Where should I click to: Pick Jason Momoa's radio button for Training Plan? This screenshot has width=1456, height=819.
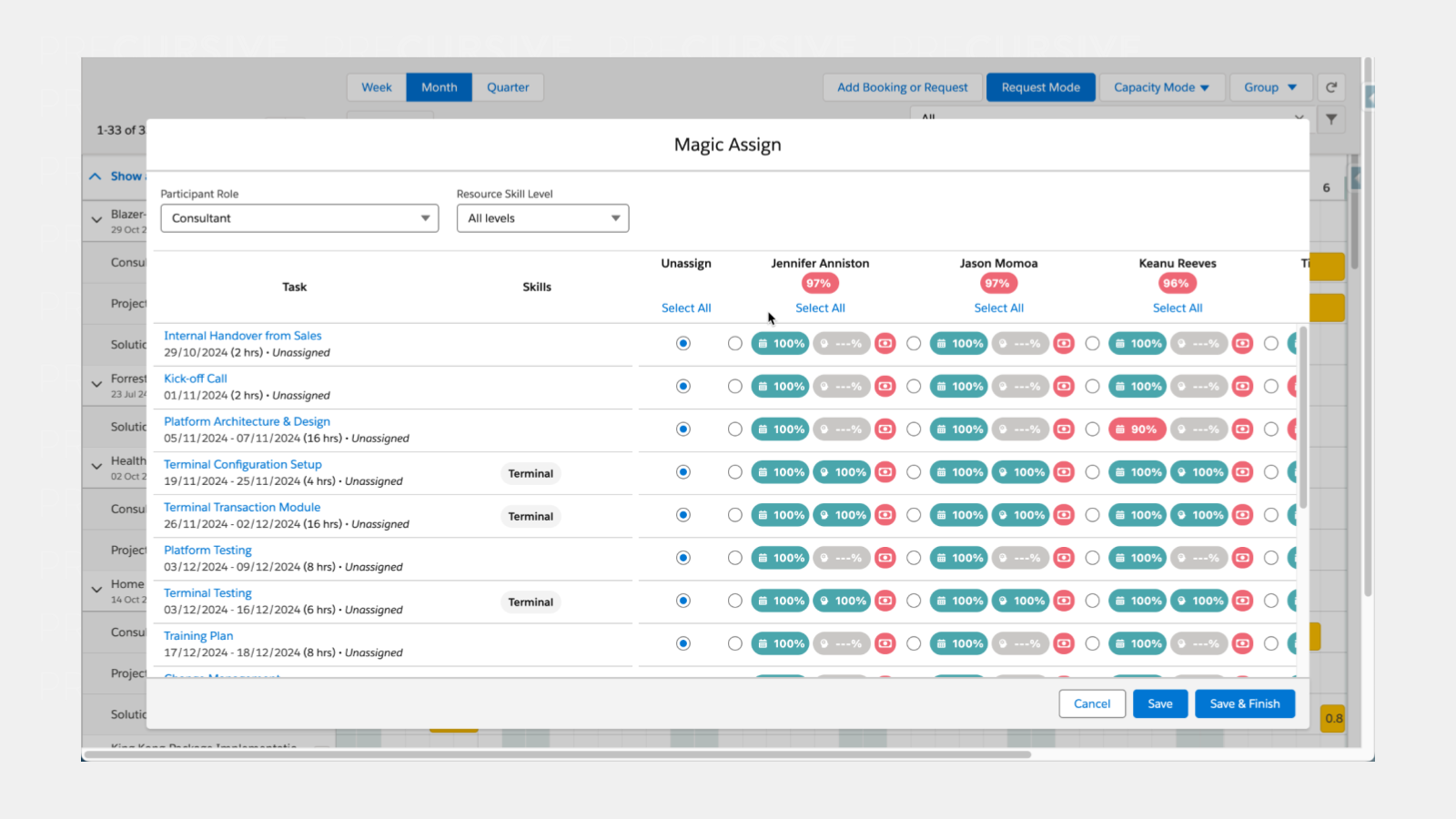[x=914, y=643]
